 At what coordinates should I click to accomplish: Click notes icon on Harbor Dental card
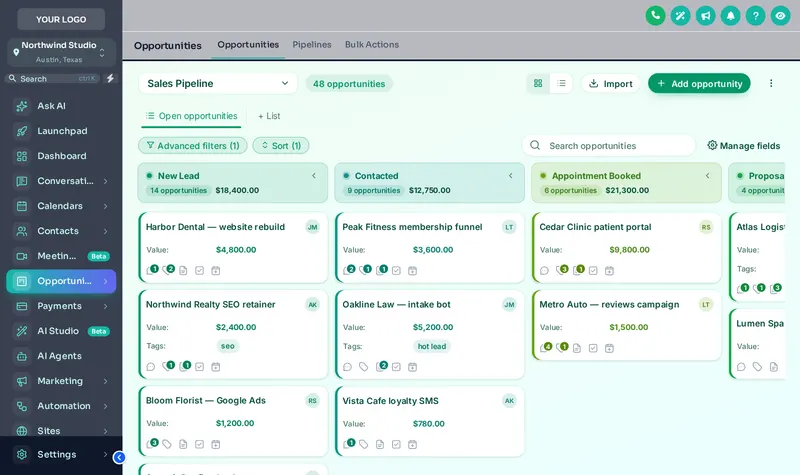[183, 270]
